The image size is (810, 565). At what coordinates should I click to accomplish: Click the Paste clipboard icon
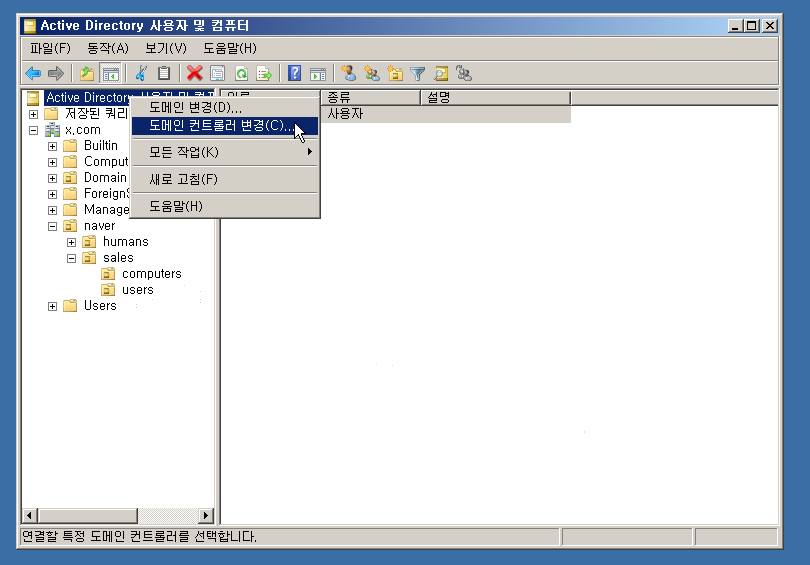click(164, 73)
